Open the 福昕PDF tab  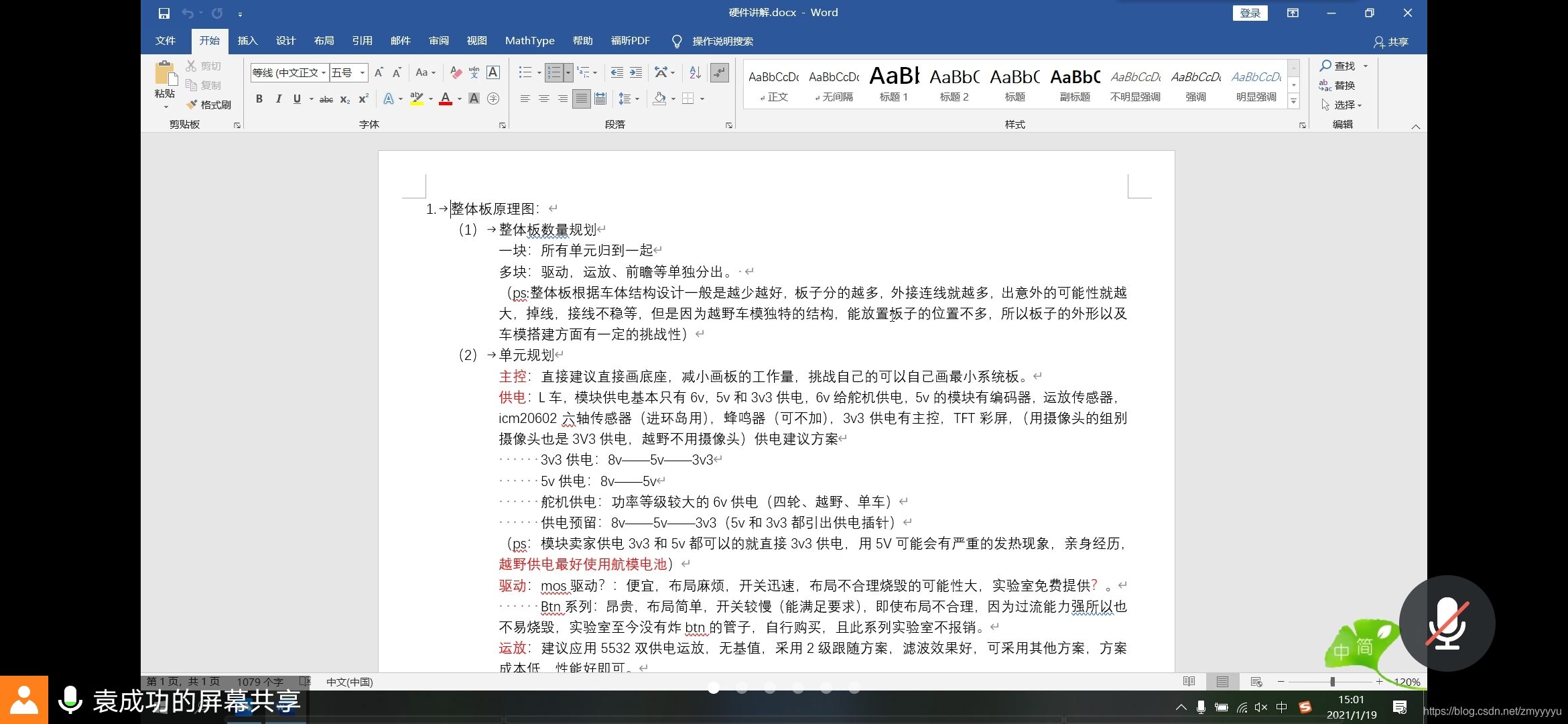[x=631, y=41]
